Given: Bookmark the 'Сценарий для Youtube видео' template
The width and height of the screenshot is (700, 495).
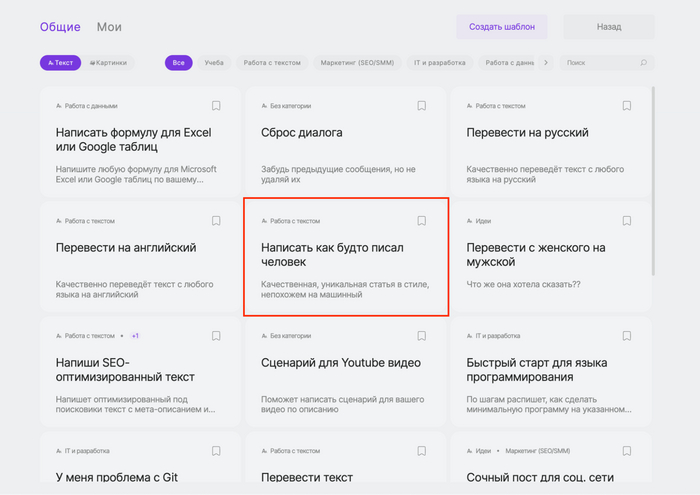Looking at the screenshot, I should (x=421, y=336).
